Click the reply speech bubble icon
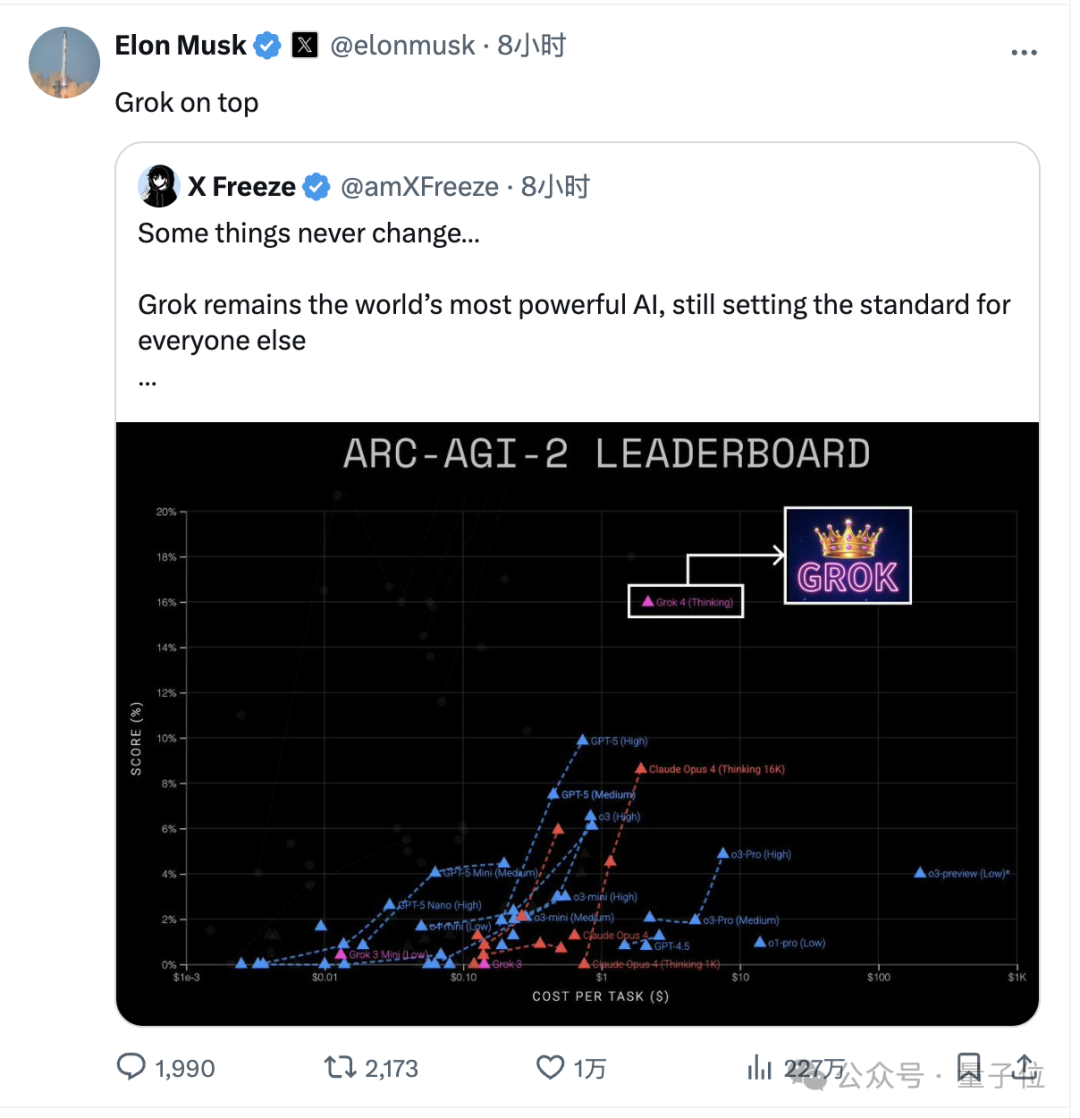This screenshot has width=1080, height=1118. (x=132, y=1067)
